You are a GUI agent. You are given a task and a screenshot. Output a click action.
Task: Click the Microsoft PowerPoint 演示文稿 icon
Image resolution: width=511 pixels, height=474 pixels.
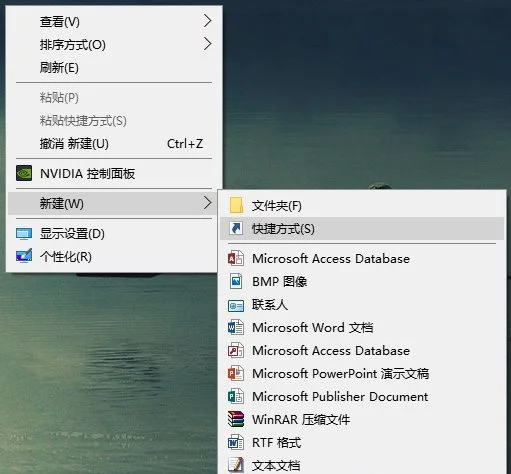click(236, 373)
